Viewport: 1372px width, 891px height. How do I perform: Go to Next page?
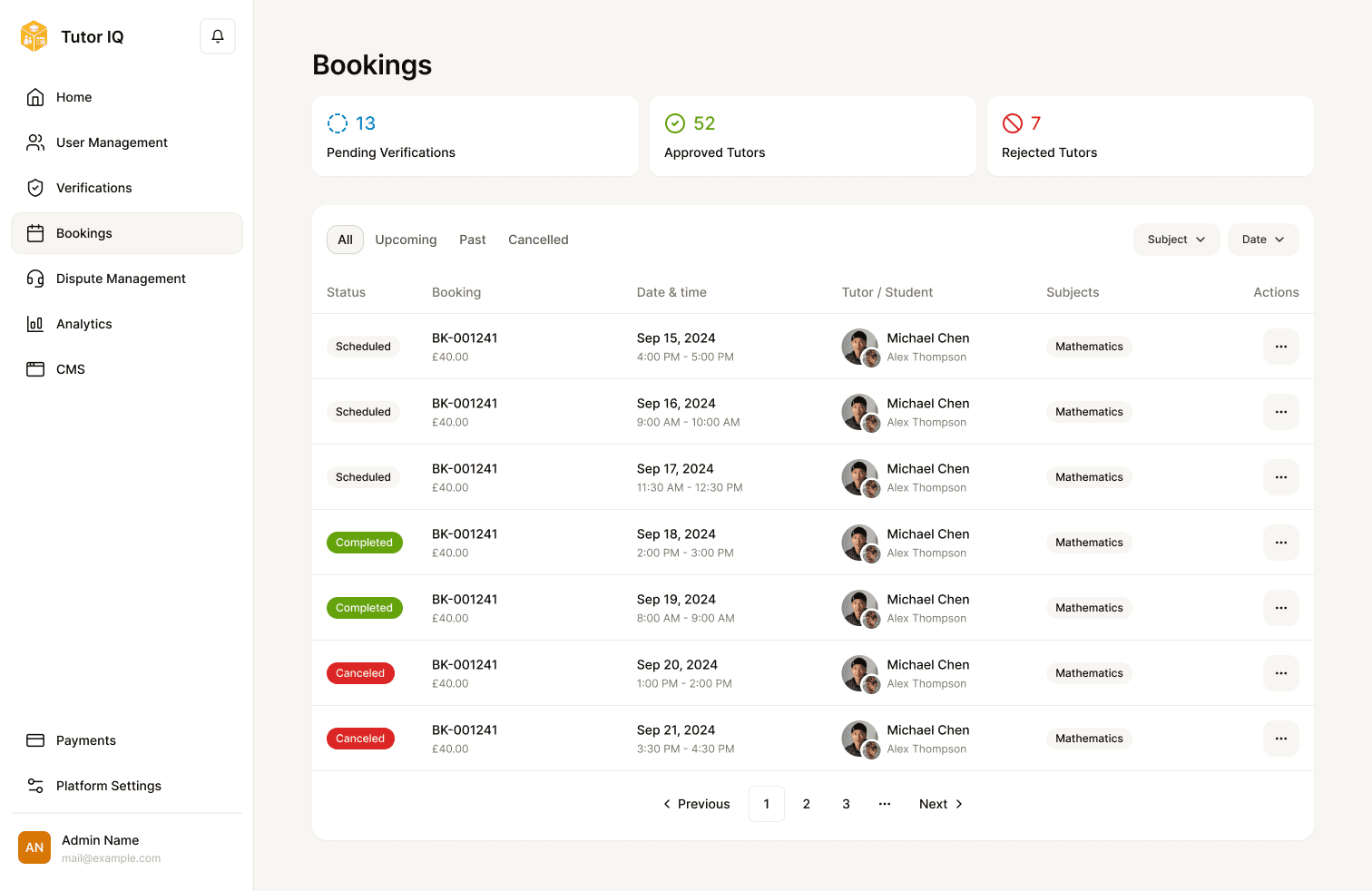point(941,804)
